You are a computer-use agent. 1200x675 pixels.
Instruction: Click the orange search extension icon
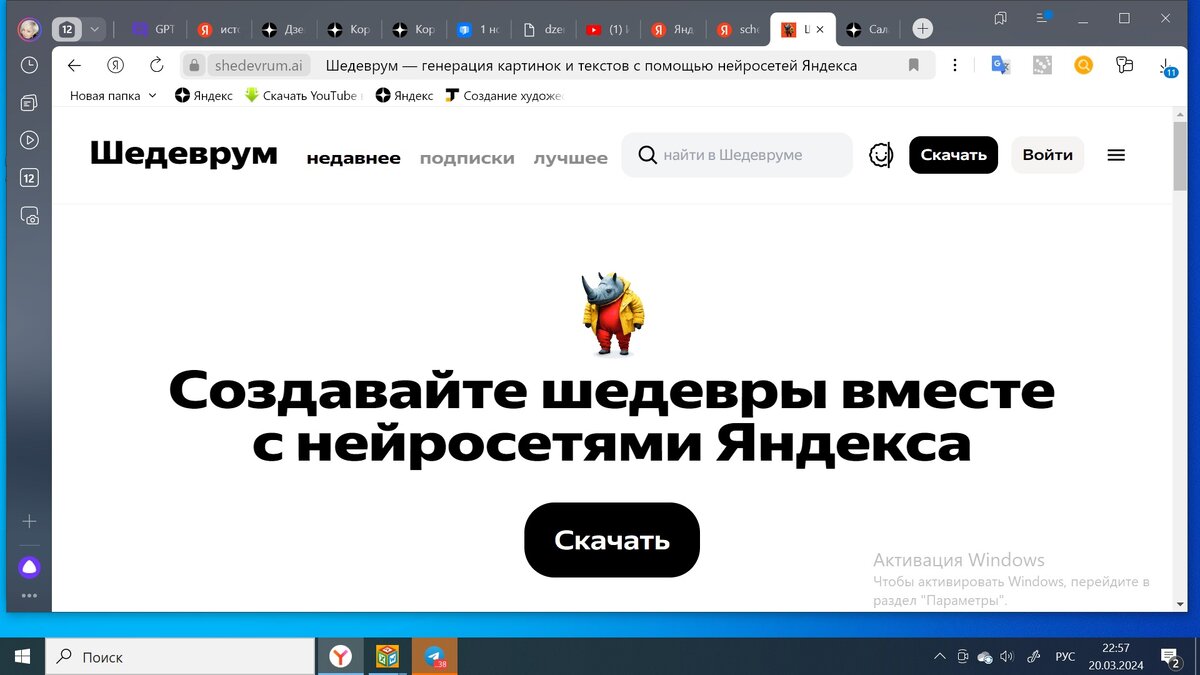[1083, 65]
